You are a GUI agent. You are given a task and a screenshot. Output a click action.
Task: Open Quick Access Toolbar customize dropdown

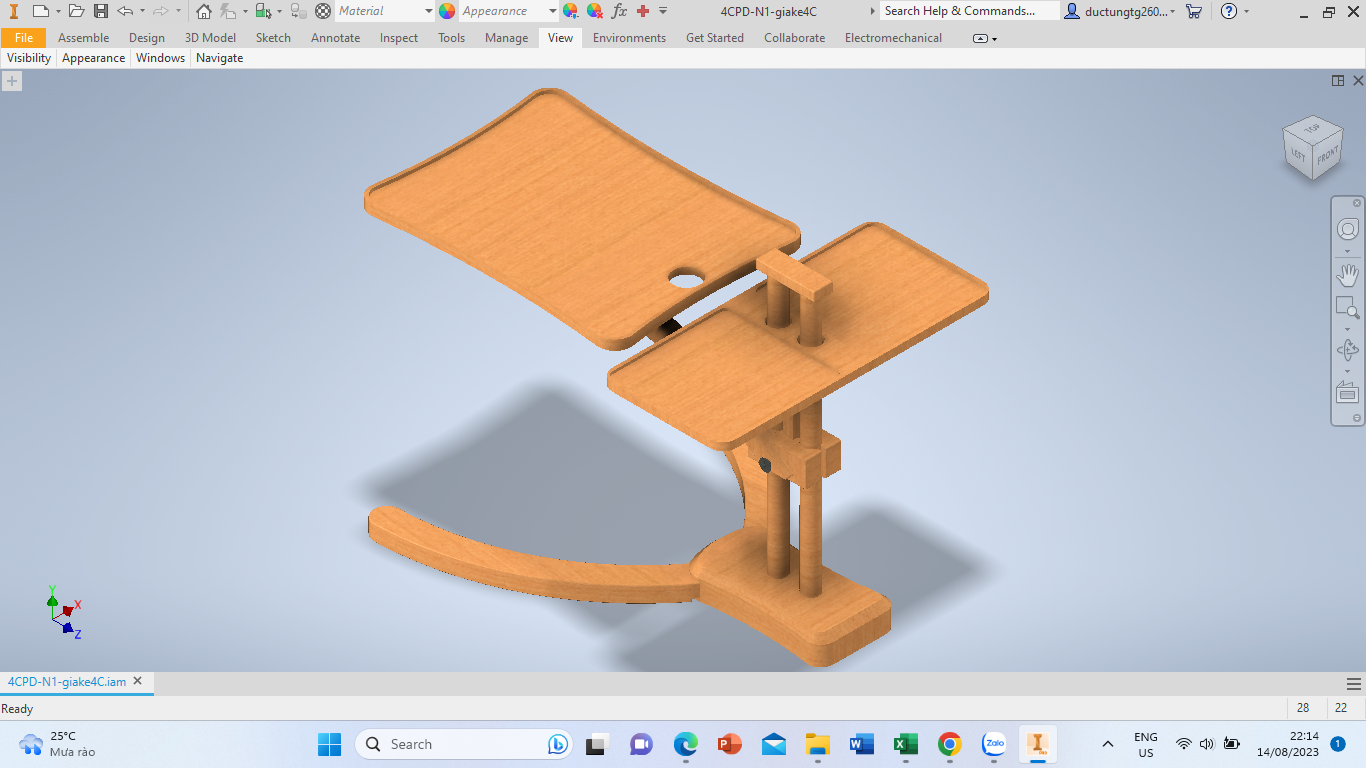663,11
